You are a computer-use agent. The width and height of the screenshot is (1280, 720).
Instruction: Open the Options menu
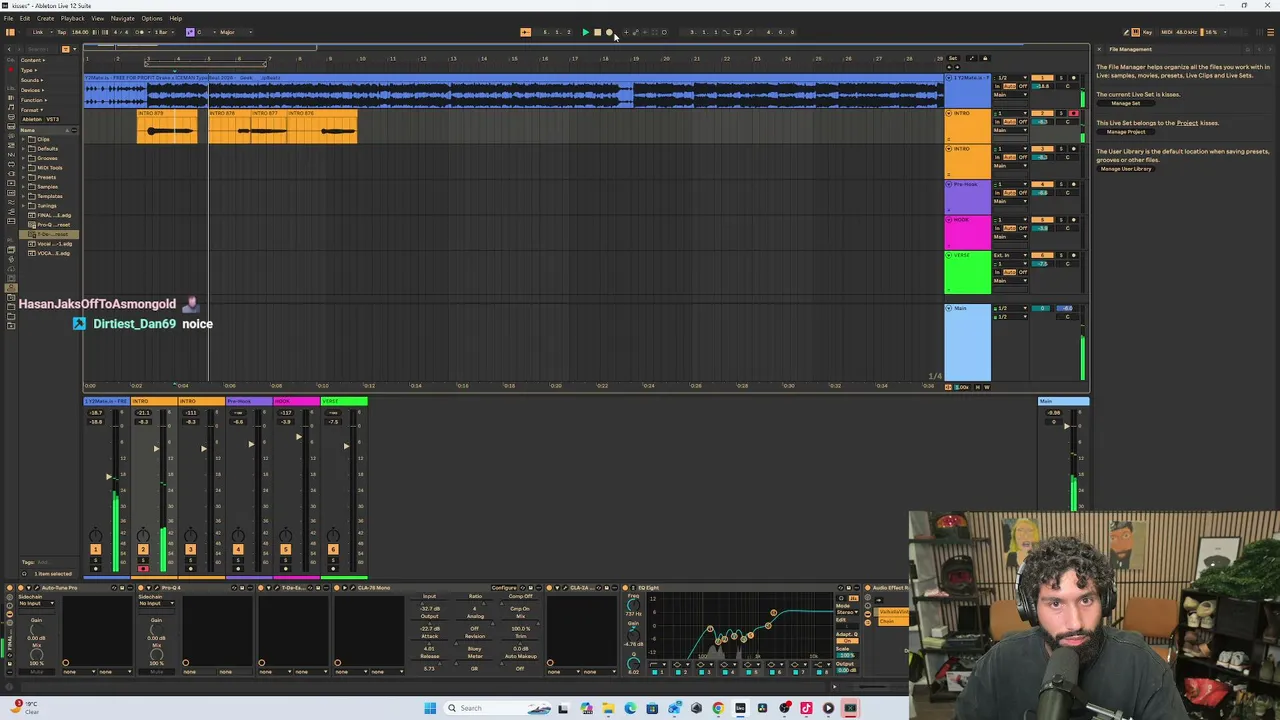(152, 18)
